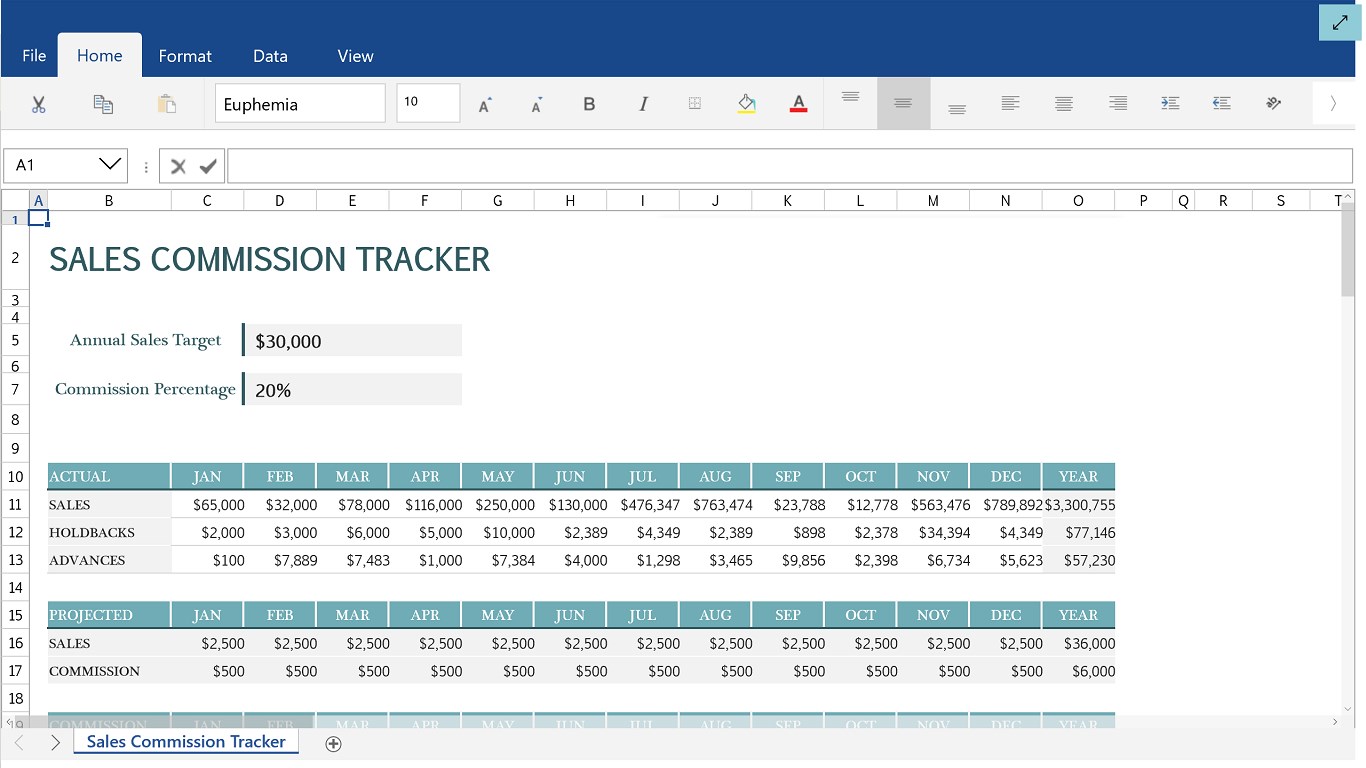Screen dimensions: 1366x768
Task: Decrease font size with smaller A icon
Action: coord(537,104)
